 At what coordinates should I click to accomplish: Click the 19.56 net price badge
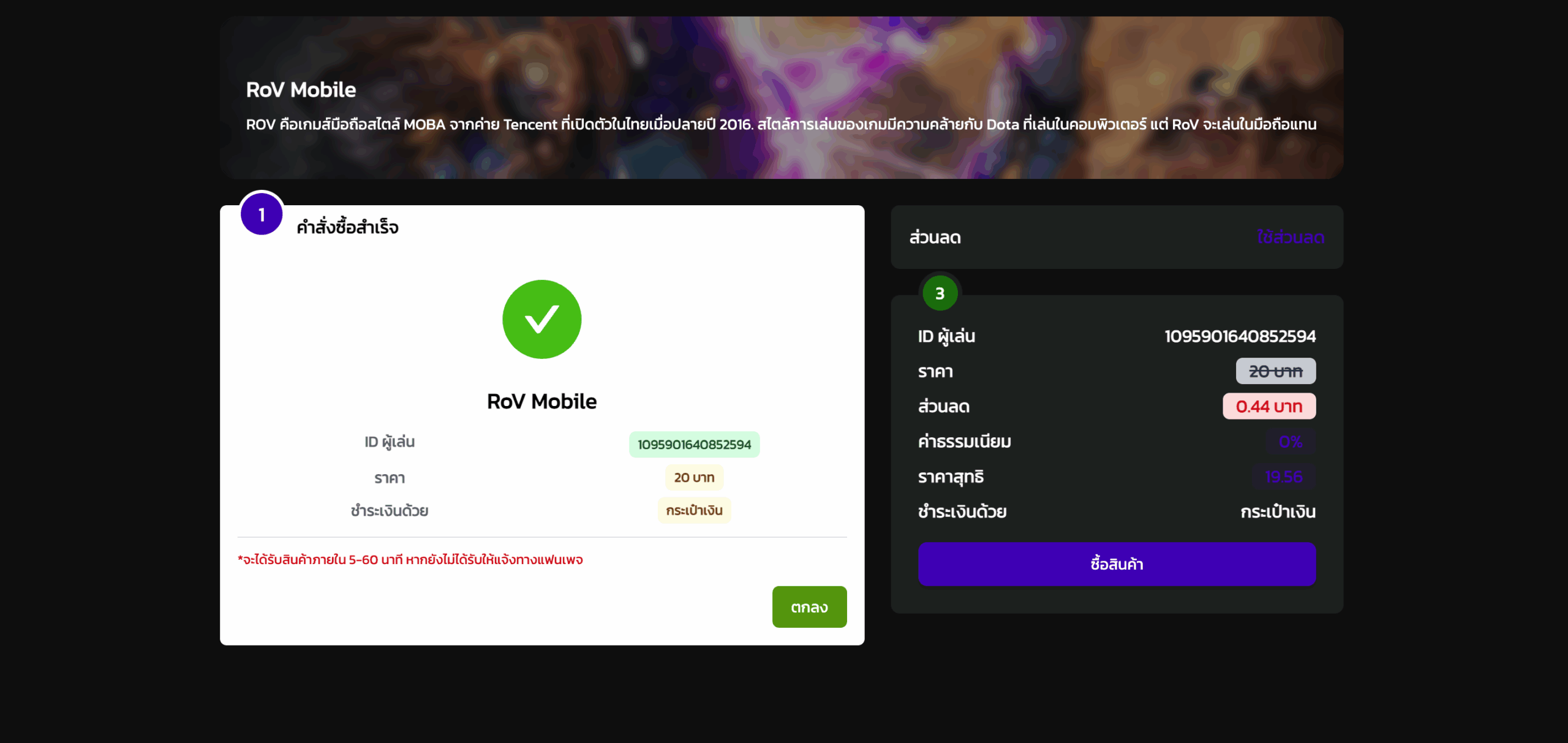pos(1284,477)
